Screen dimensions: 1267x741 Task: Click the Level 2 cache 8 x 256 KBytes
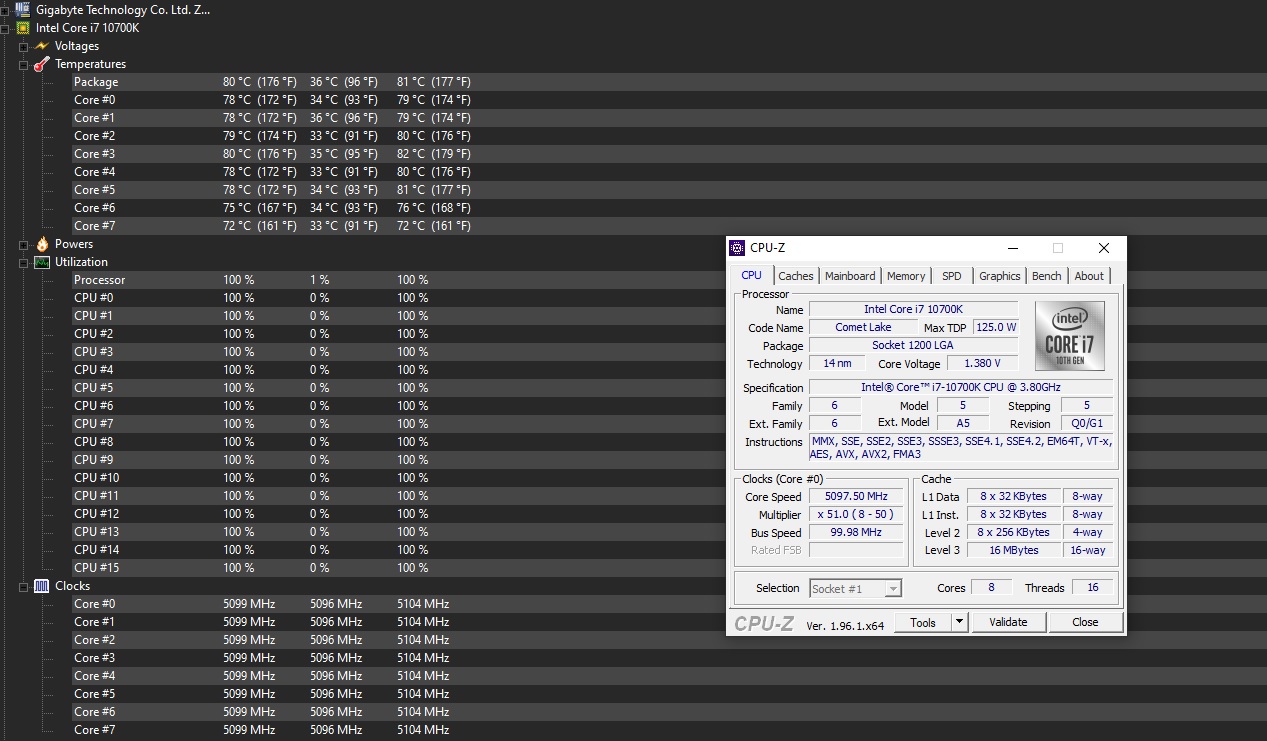click(1013, 532)
